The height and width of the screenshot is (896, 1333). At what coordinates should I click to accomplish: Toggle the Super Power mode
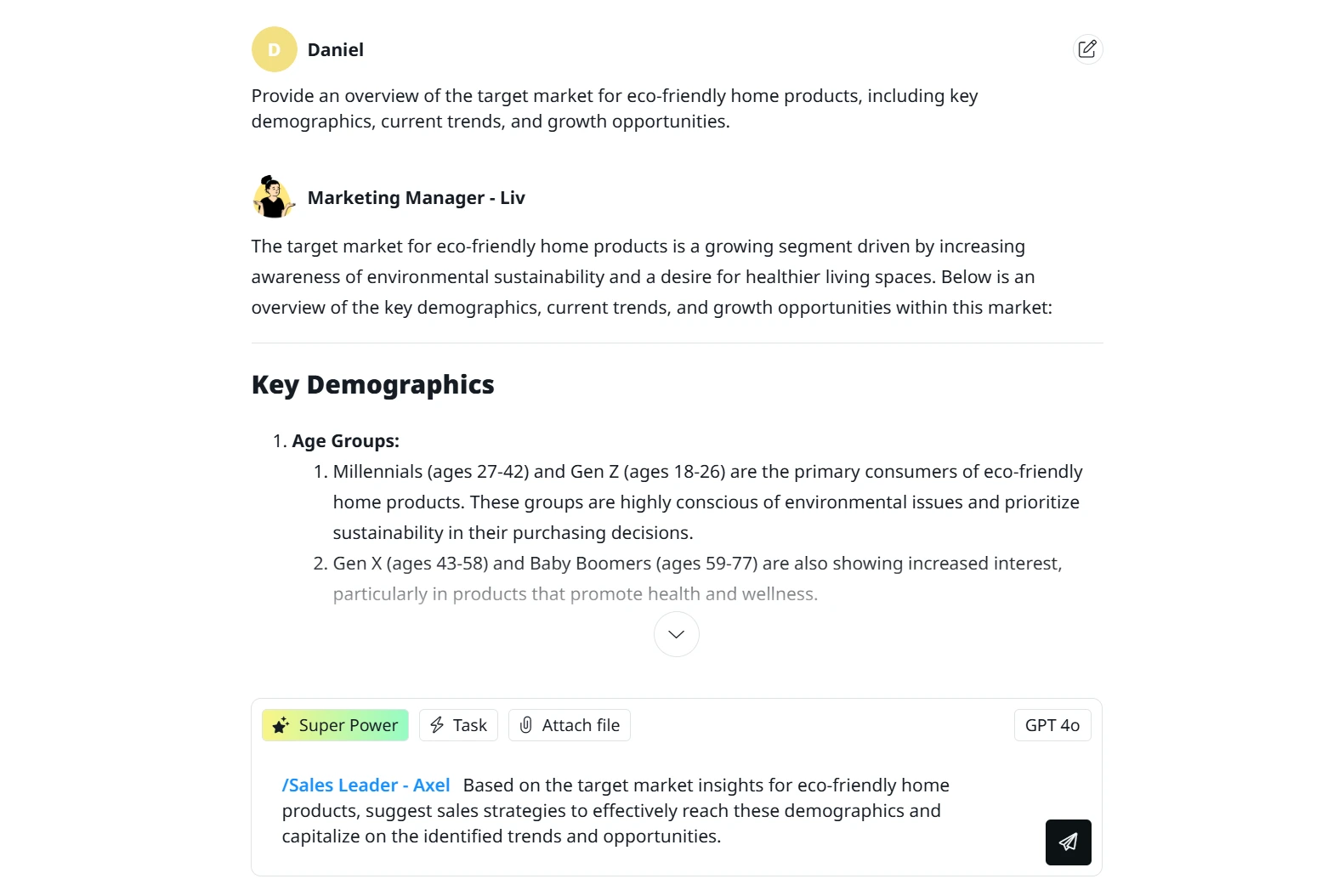pyautogui.click(x=335, y=725)
